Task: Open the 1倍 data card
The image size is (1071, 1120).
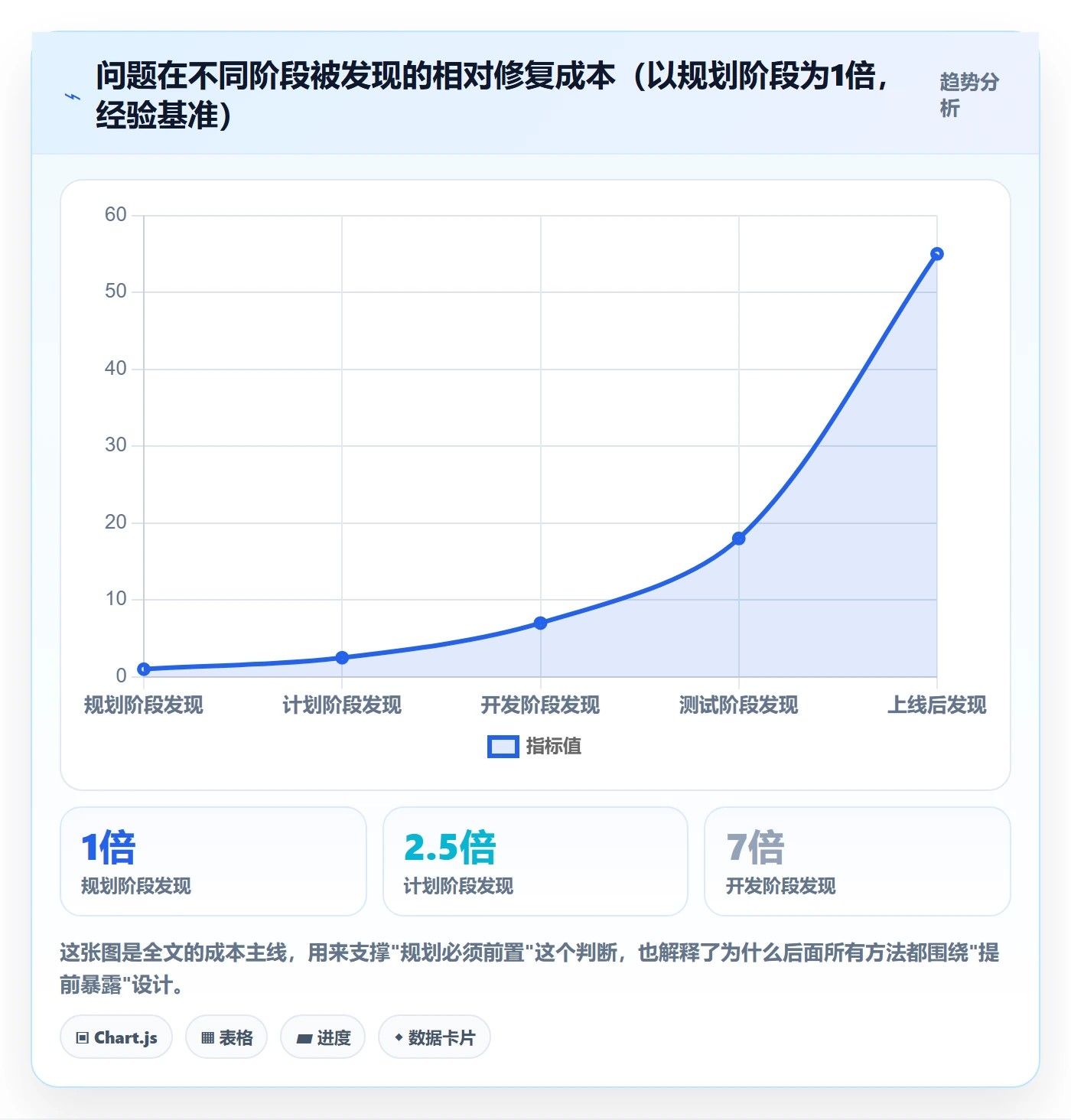Action: point(213,861)
